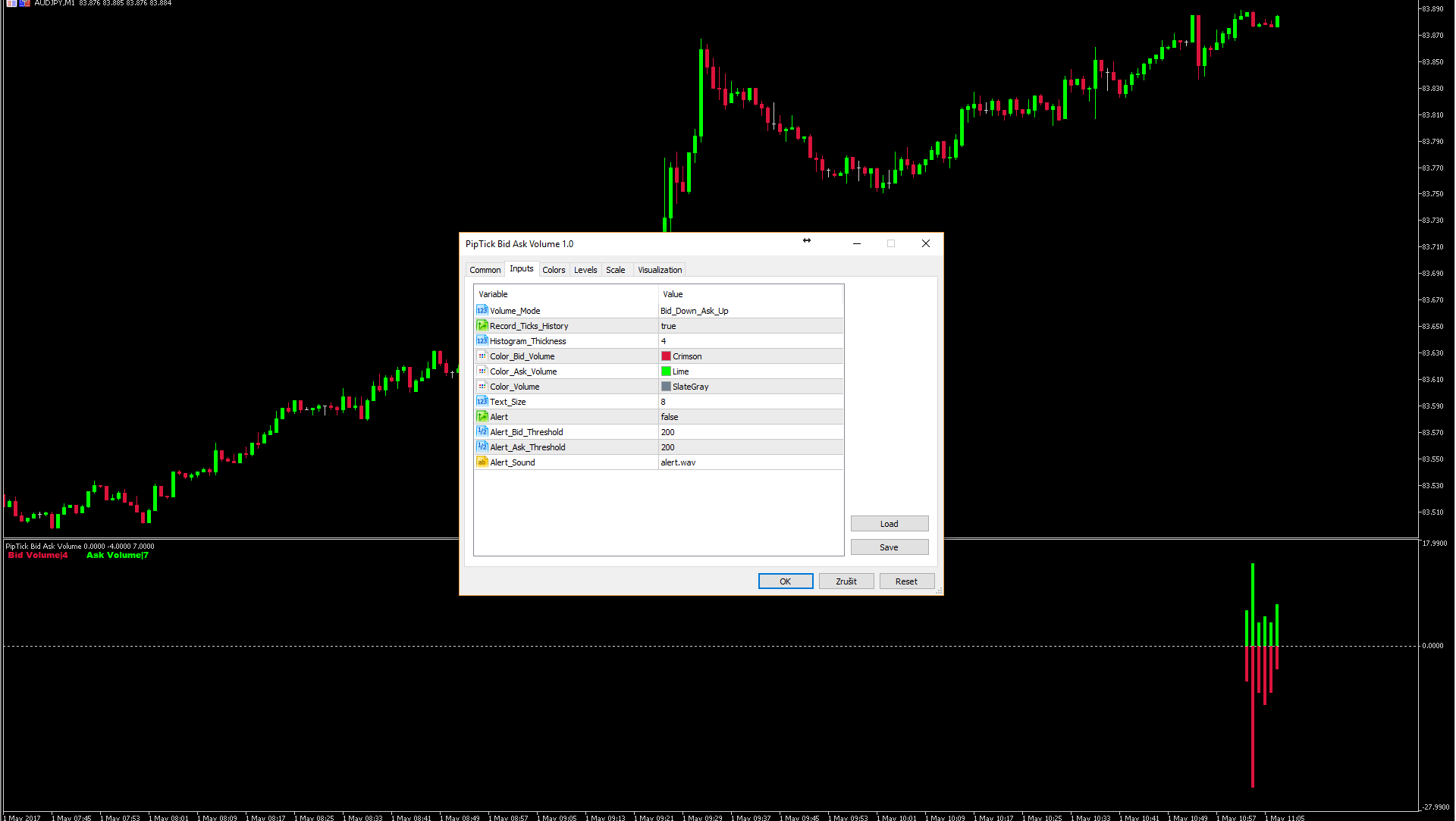Open the Visualization tab
The height and width of the screenshot is (821, 1456).
[660, 270]
